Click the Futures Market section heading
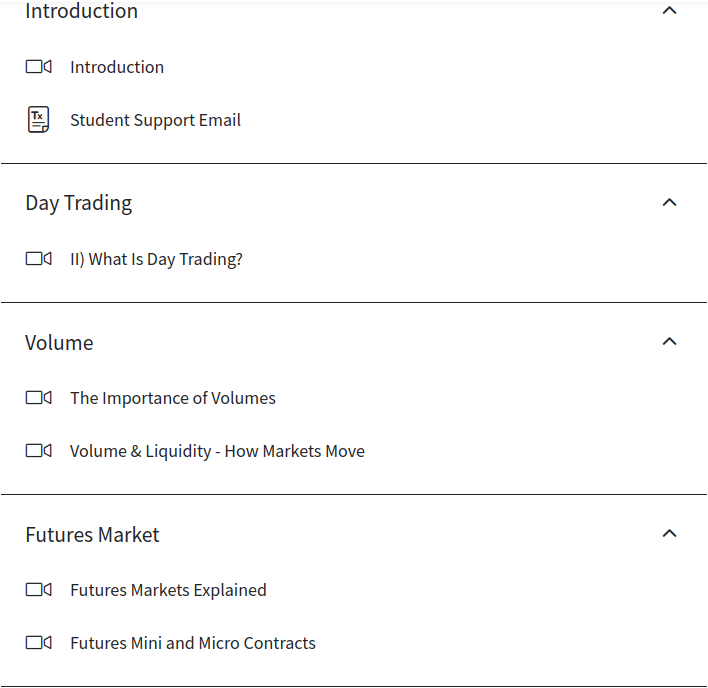 point(92,535)
